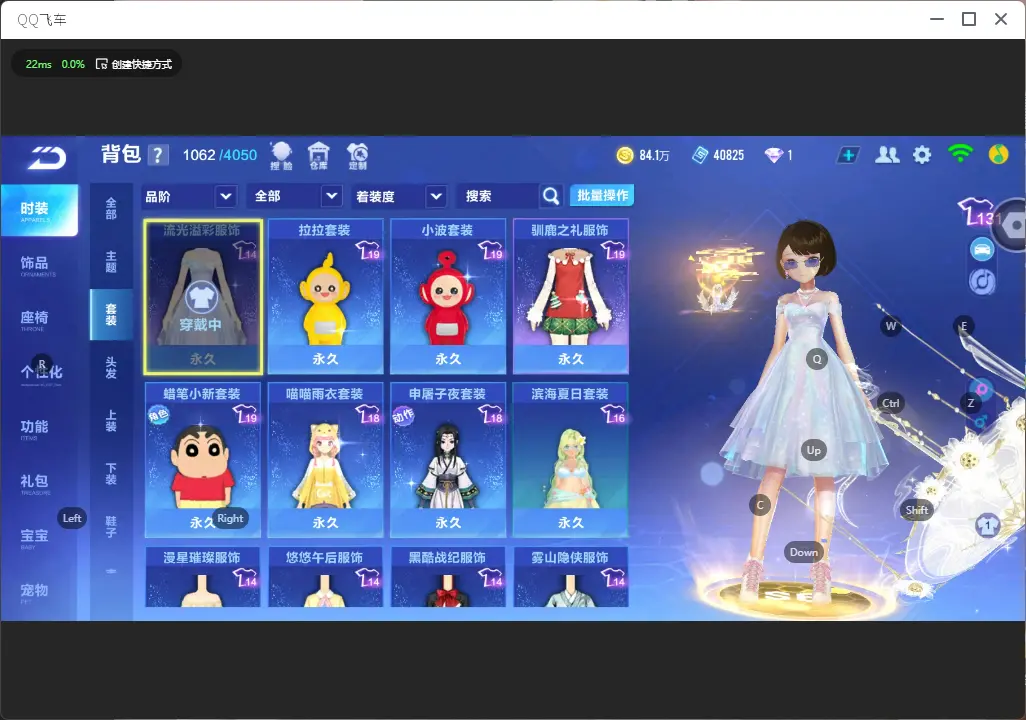Click the back logo icon at top left
This screenshot has width=1026, height=720.
(46, 157)
